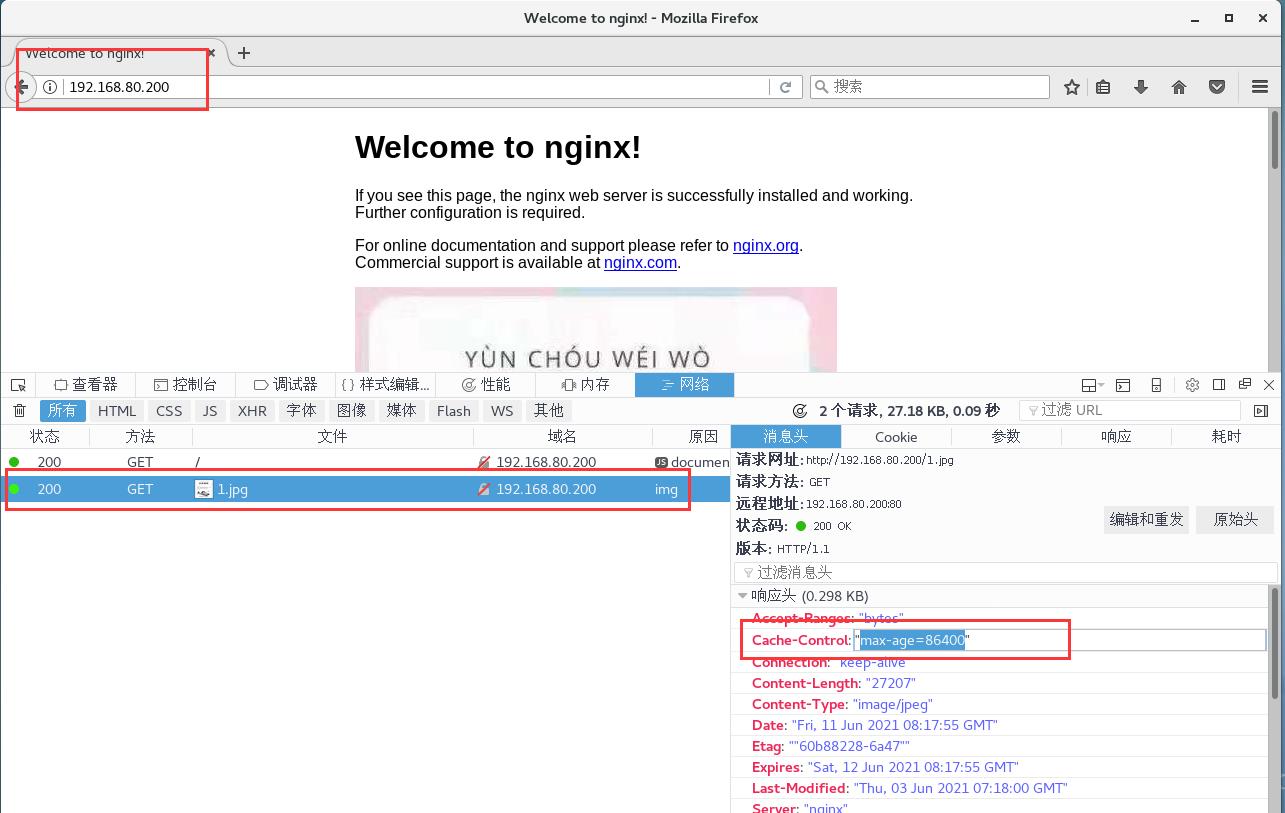Filter requests by CSS

tap(169, 411)
